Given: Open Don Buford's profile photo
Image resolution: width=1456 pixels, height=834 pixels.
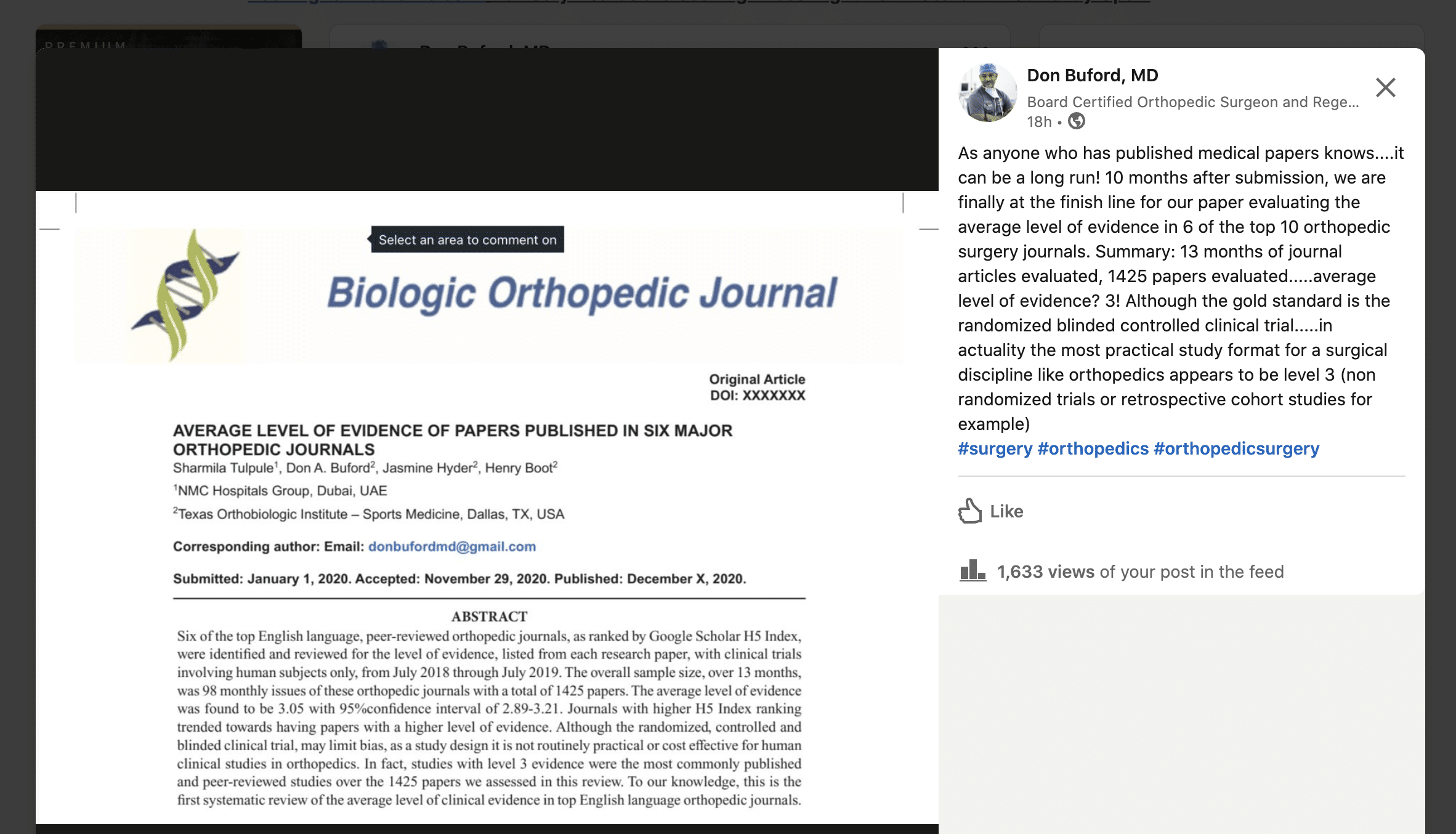Looking at the screenshot, I should click(x=987, y=92).
